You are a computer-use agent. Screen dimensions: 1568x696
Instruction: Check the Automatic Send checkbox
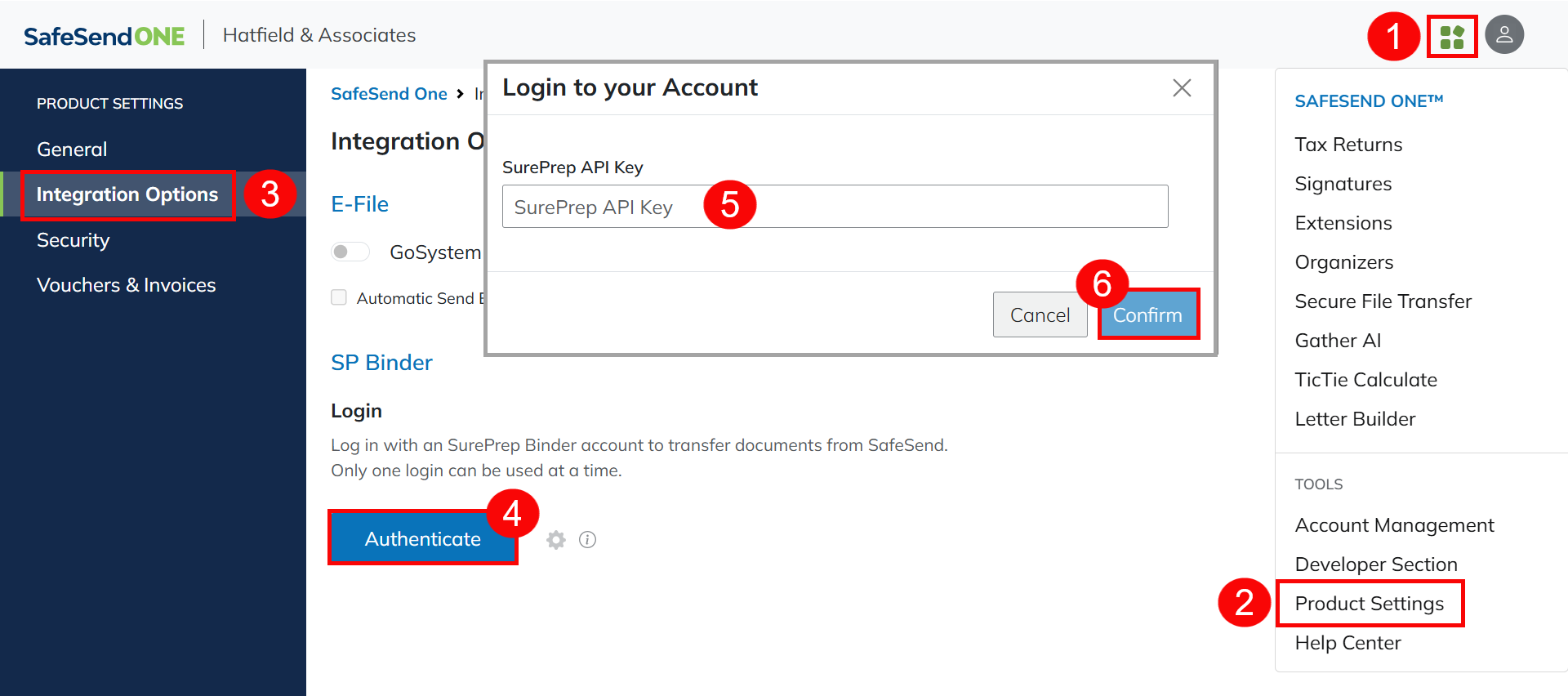339,297
